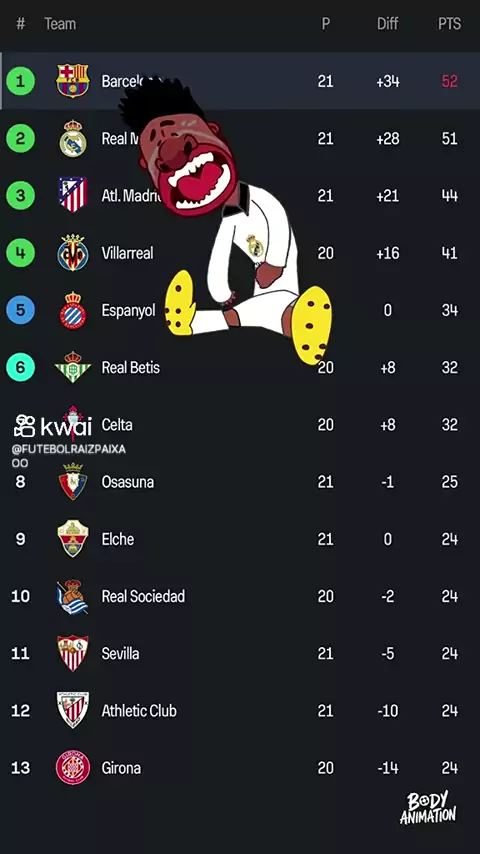Viewport: 480px width, 854px height.
Task: Click the Athletic Club crest
Action: pos(72,710)
